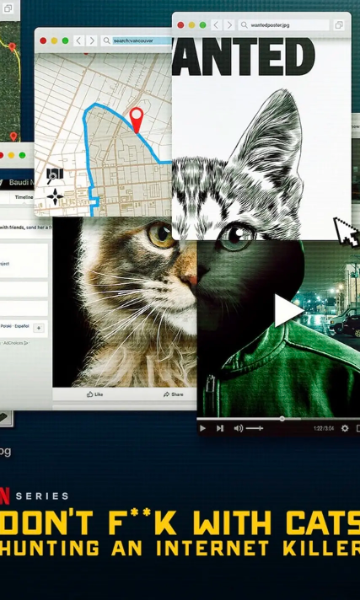Click small play button in video controls
360x600 pixels.
tap(203, 428)
